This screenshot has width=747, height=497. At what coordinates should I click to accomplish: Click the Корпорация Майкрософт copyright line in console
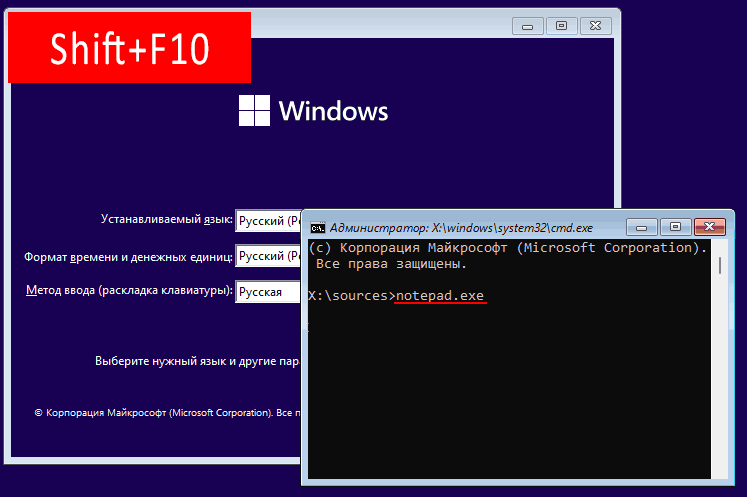(x=508, y=248)
